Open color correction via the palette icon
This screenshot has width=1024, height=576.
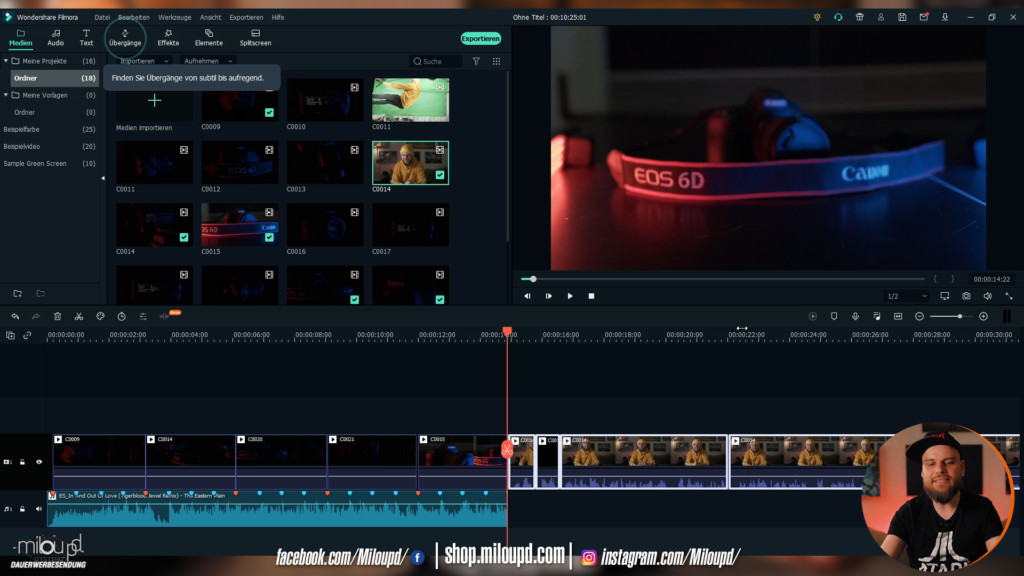(101, 316)
